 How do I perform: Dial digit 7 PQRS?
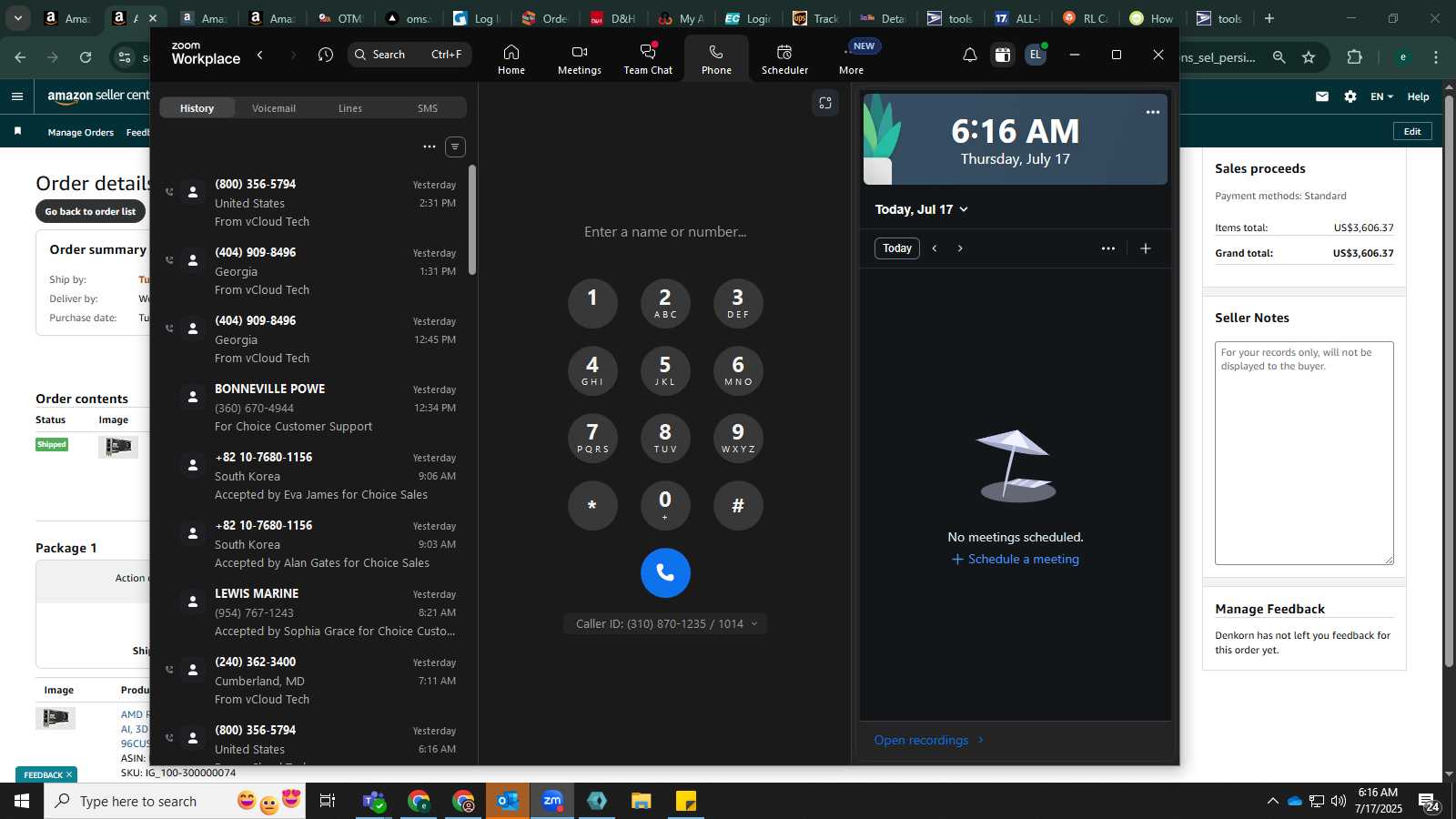[x=592, y=438]
